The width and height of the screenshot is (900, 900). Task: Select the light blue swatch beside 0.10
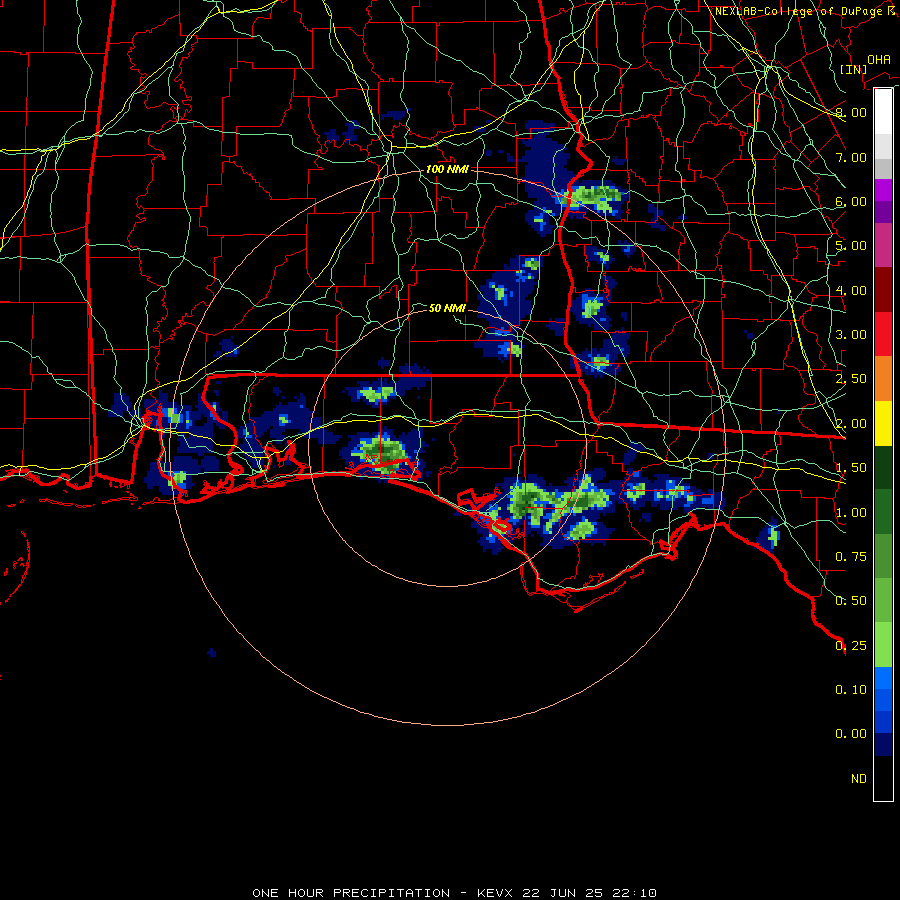coord(883,678)
